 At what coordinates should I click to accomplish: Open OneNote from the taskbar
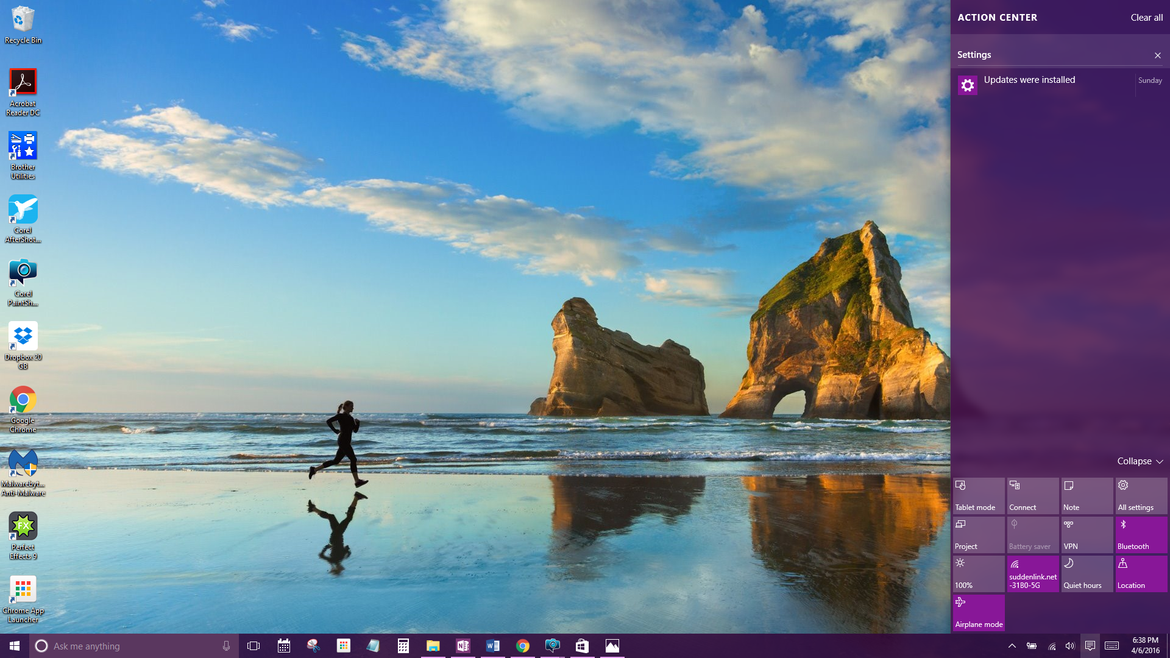coord(462,645)
